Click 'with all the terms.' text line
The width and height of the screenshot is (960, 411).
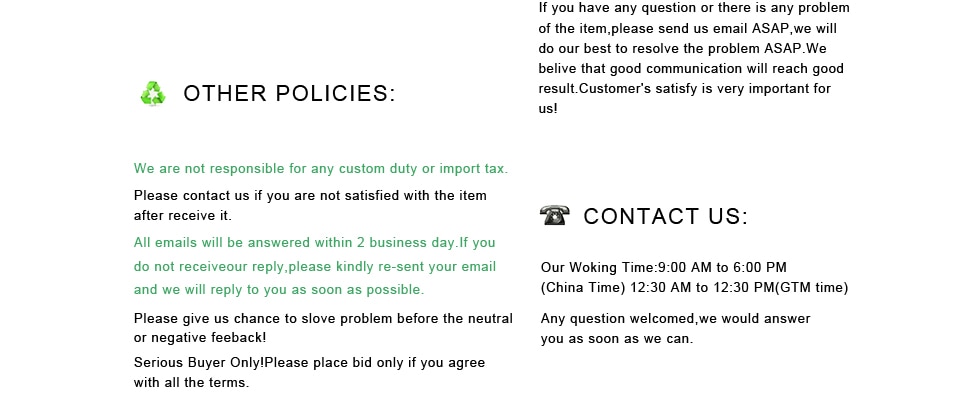click(192, 383)
